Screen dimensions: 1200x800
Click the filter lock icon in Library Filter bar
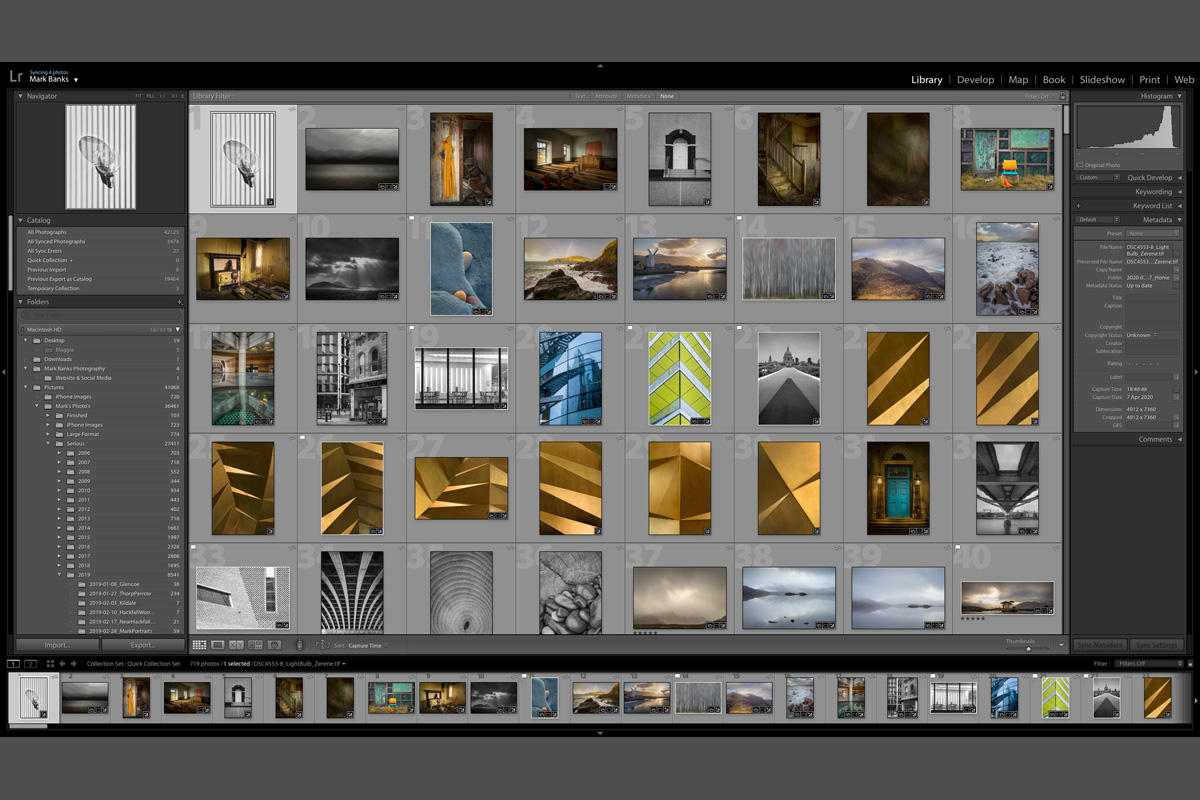[1063, 97]
